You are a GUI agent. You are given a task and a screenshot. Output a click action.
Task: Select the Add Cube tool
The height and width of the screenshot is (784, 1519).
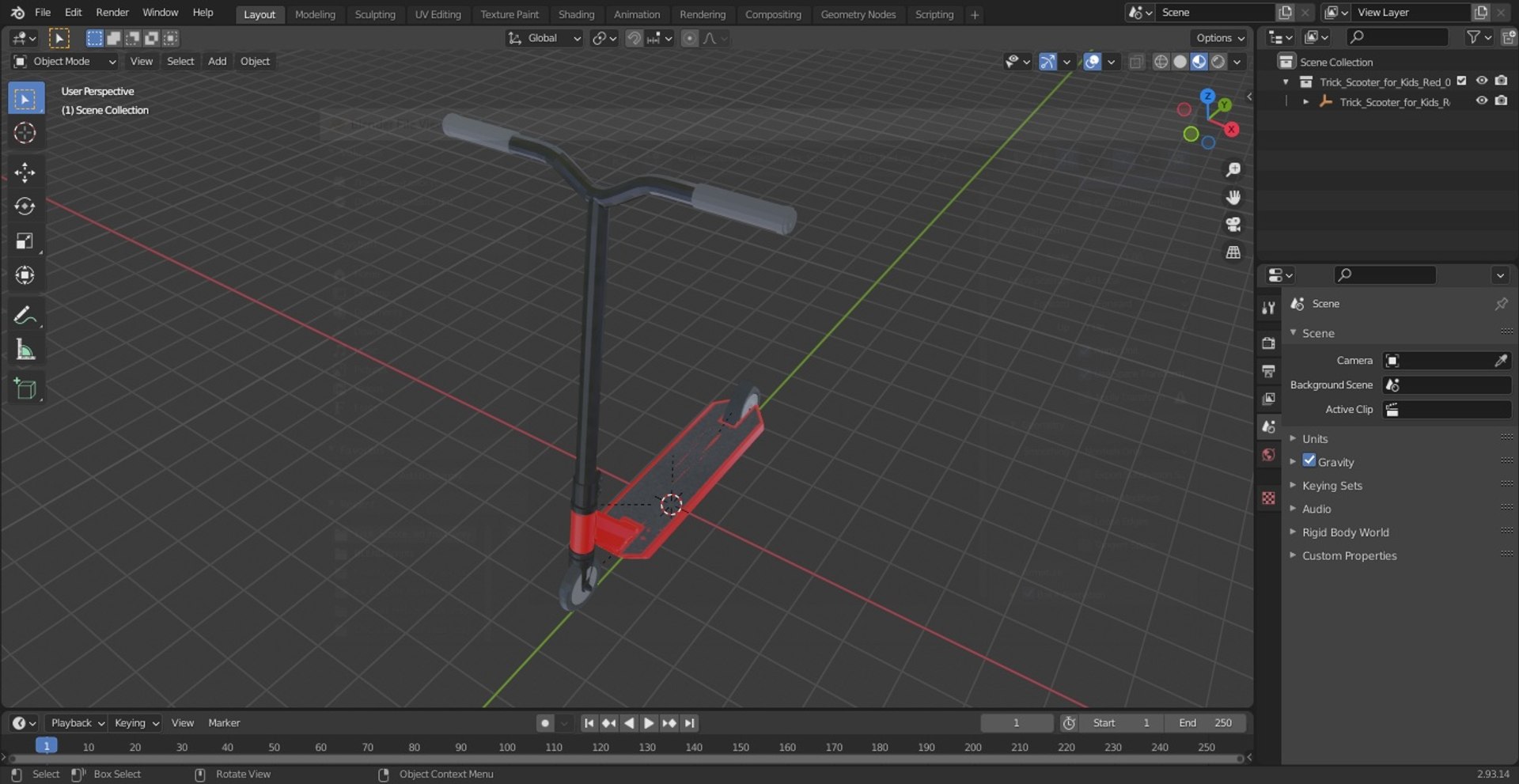[x=25, y=388]
